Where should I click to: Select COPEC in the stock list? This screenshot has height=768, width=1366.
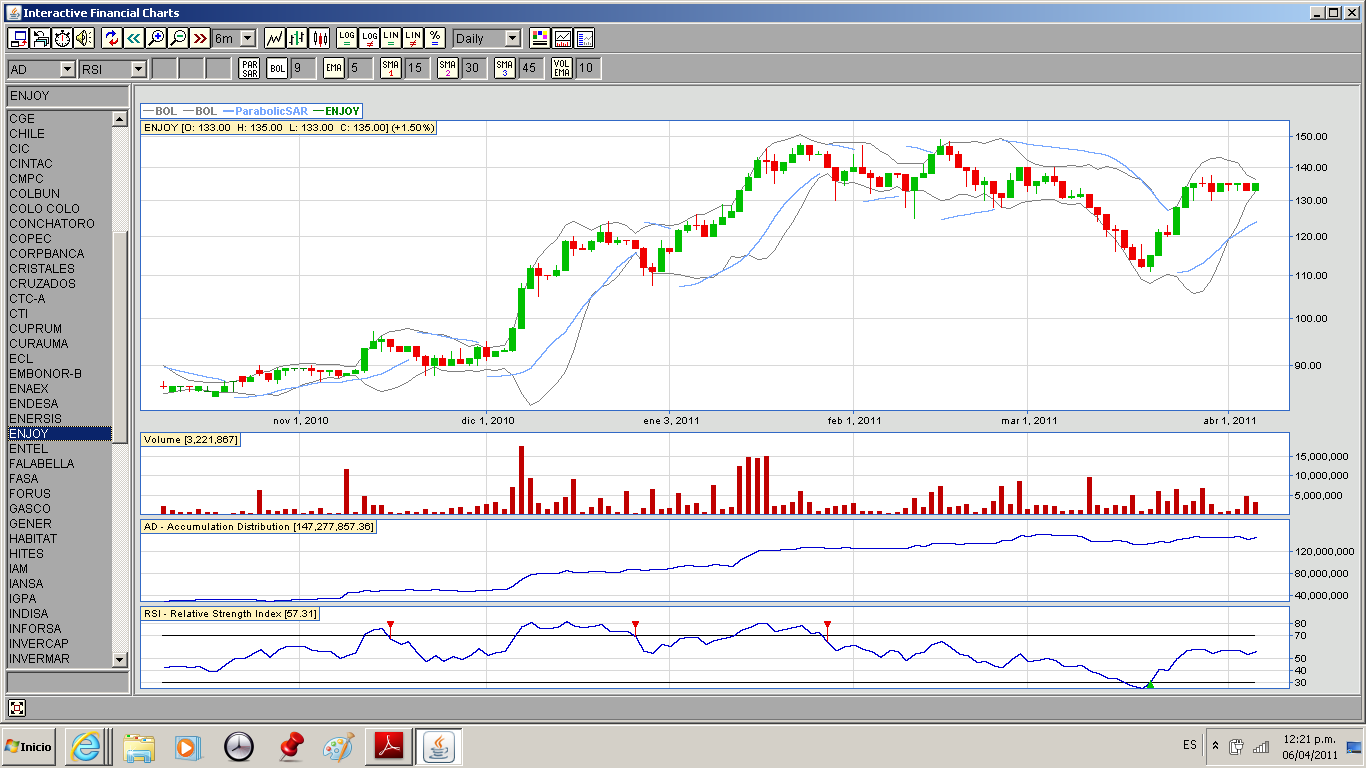[x=60, y=238]
